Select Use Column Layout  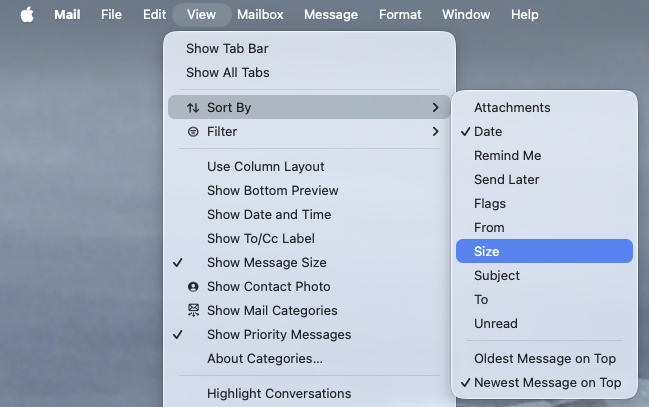(x=265, y=167)
